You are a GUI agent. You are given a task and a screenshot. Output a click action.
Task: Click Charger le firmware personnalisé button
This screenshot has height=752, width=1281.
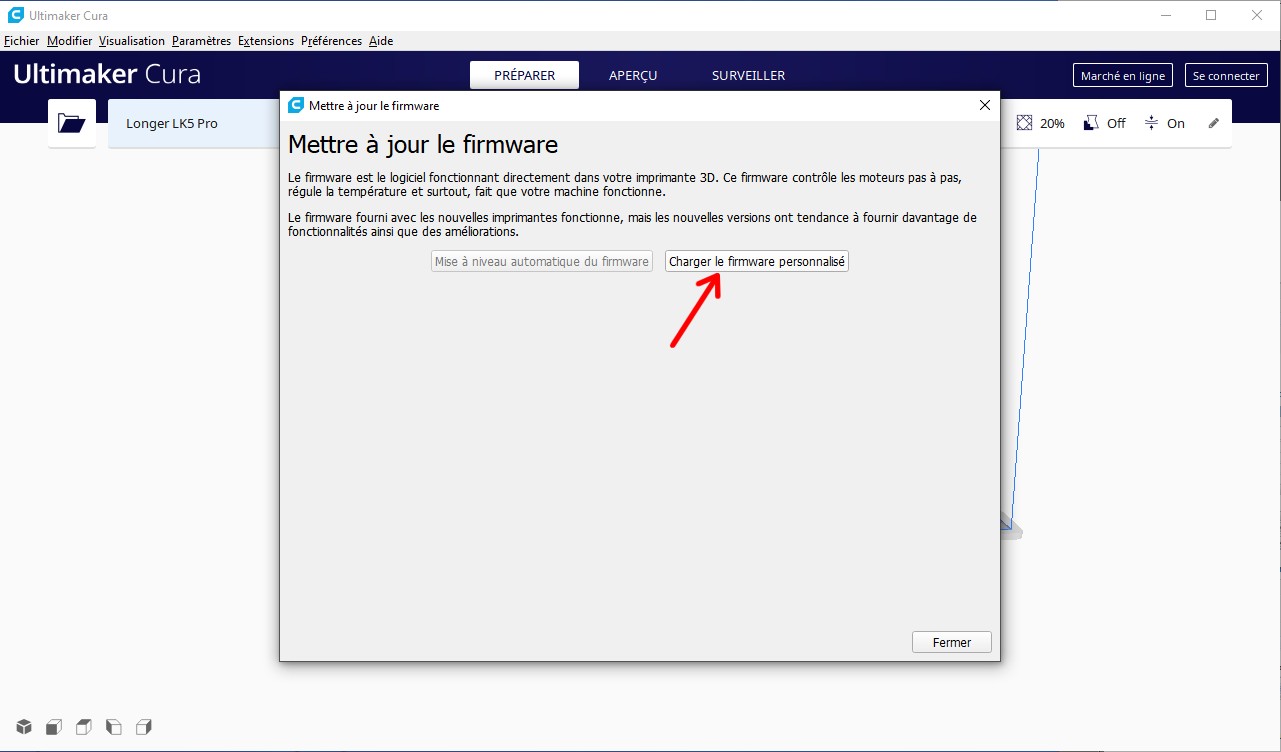(757, 261)
